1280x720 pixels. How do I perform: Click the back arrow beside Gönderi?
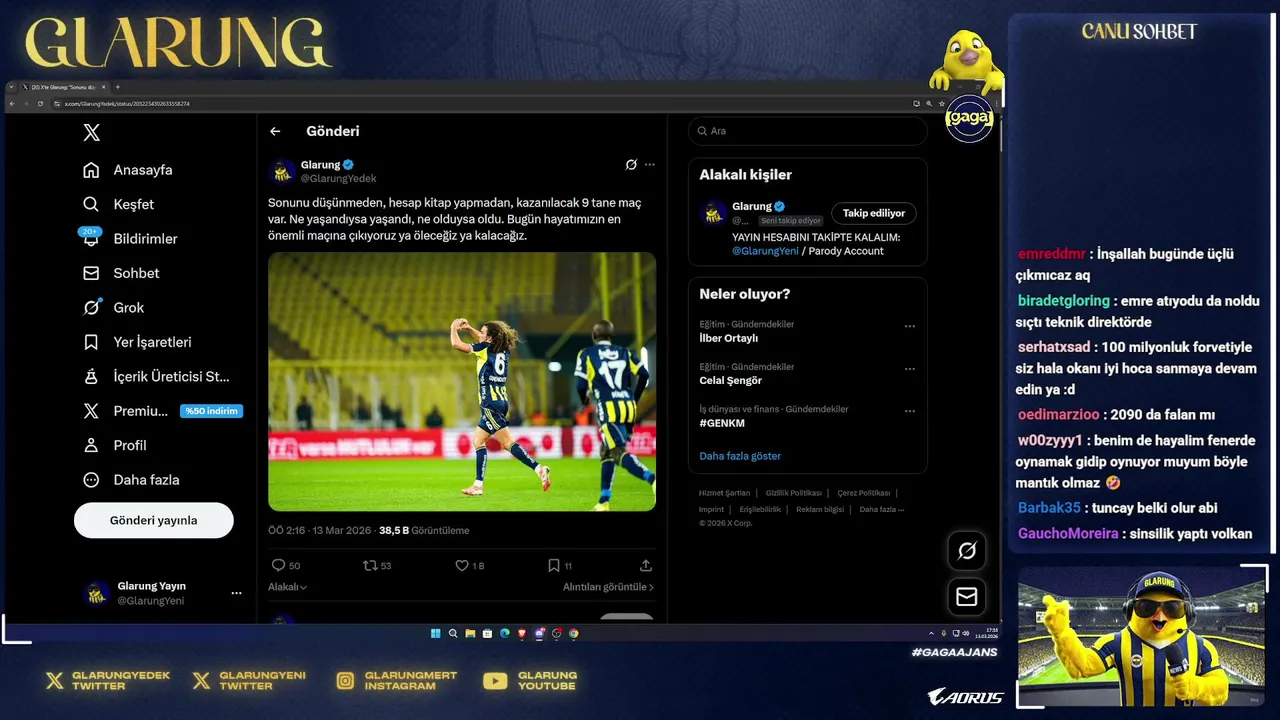pos(275,131)
